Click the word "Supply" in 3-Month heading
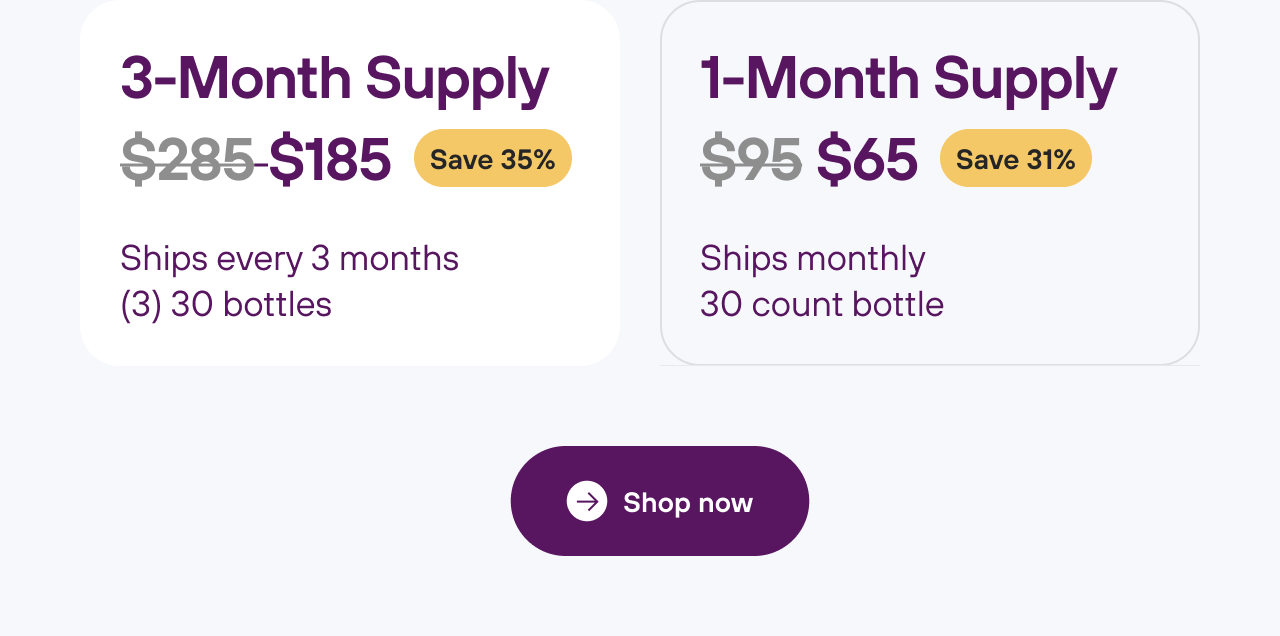 click(457, 79)
